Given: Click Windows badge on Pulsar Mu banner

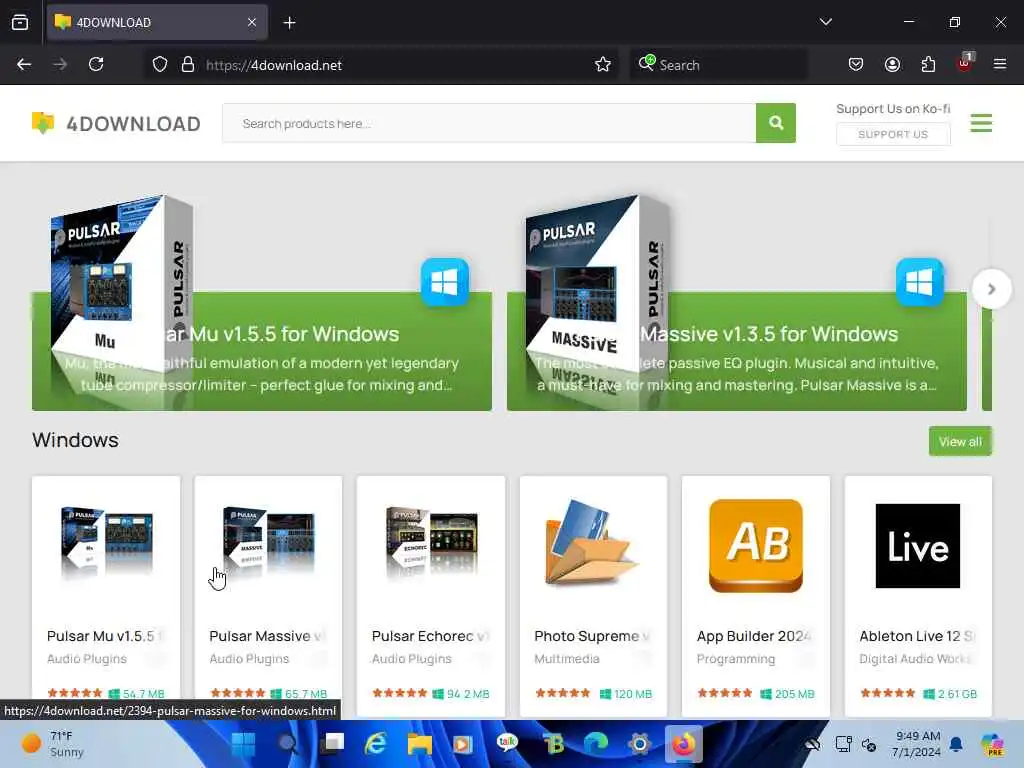Looking at the screenshot, I should [445, 282].
